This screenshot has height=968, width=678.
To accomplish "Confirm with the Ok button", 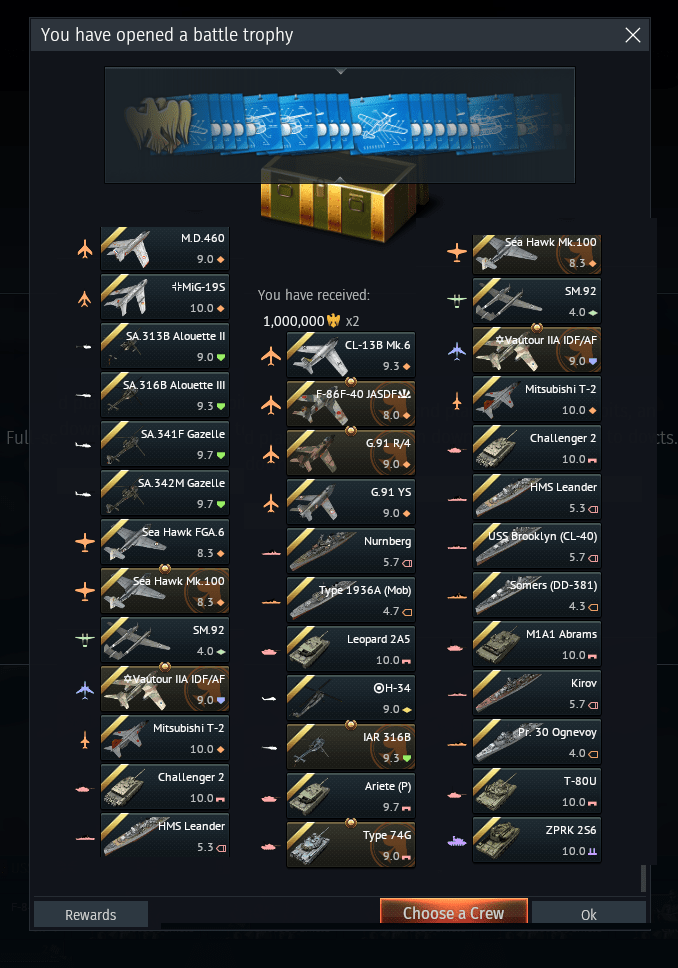I will tap(588, 914).
